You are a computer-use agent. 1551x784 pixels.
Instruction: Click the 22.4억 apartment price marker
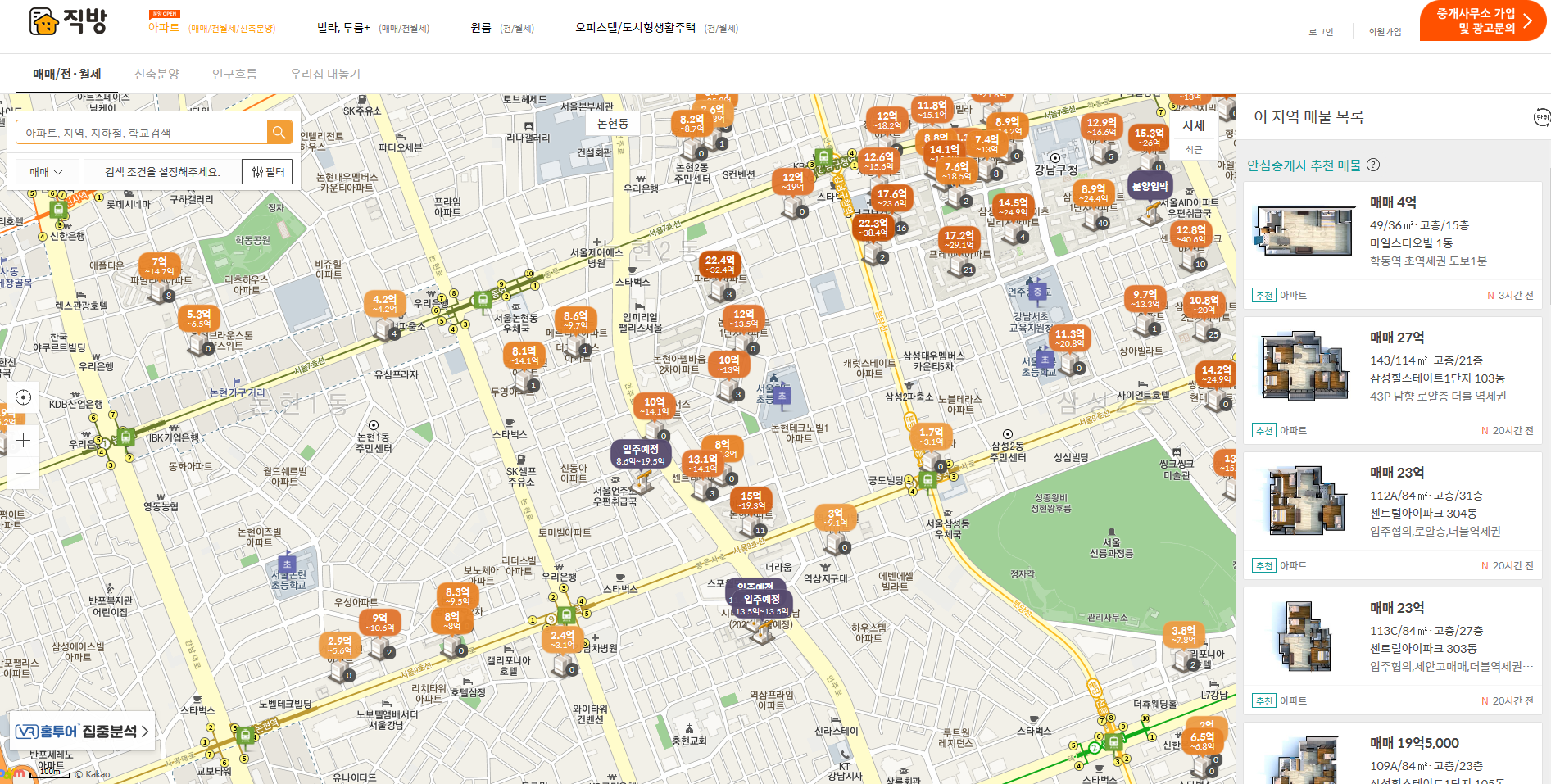point(719,264)
